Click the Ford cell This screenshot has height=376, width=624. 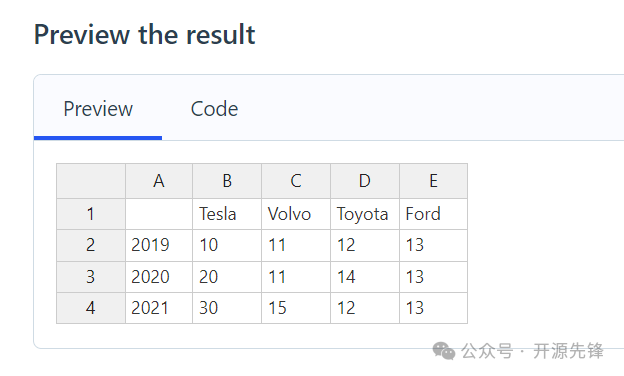click(x=433, y=214)
